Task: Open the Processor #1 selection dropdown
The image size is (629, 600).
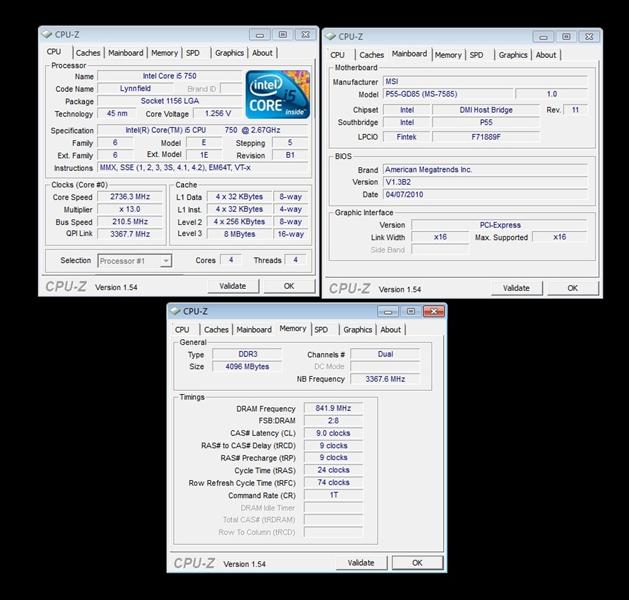Action: click(x=135, y=261)
